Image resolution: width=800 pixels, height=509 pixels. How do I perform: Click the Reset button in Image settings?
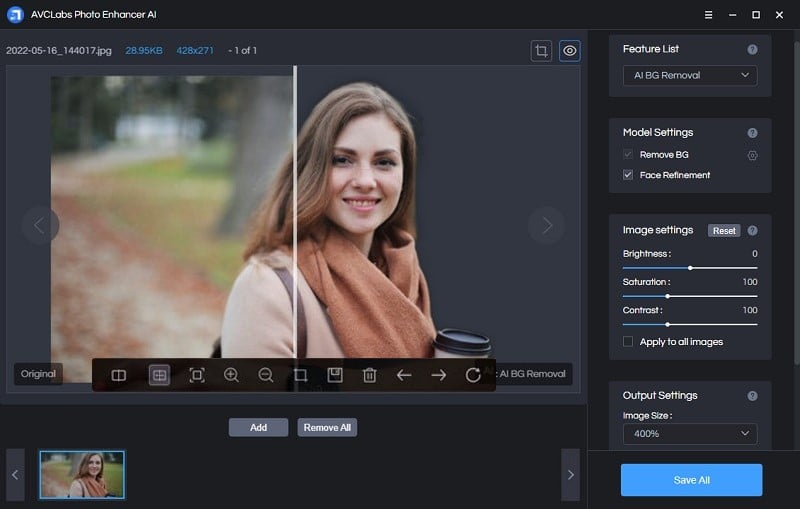click(x=723, y=231)
